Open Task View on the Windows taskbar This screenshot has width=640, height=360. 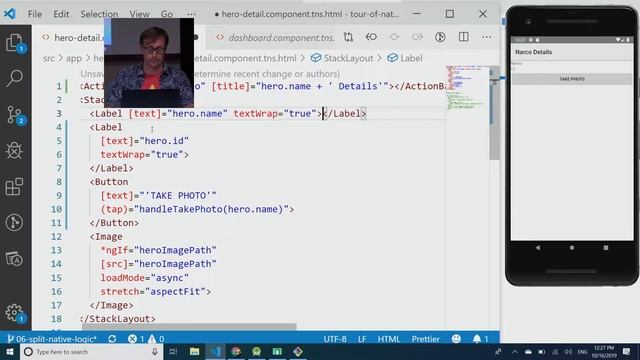coord(173,351)
